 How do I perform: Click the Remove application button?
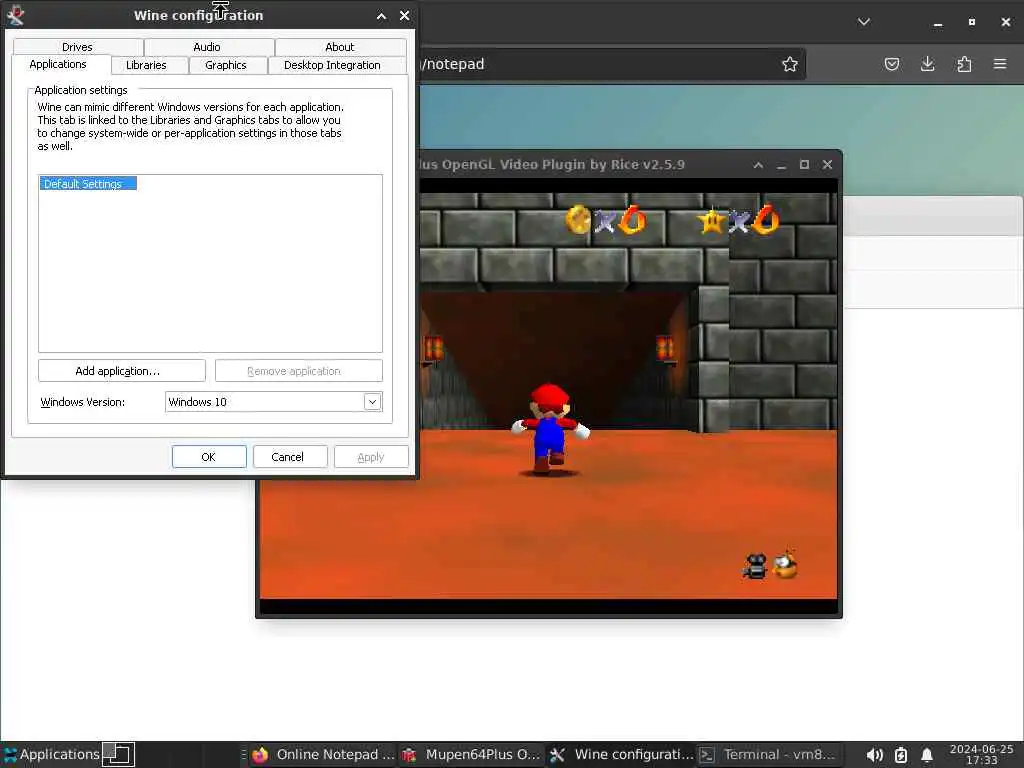298,371
